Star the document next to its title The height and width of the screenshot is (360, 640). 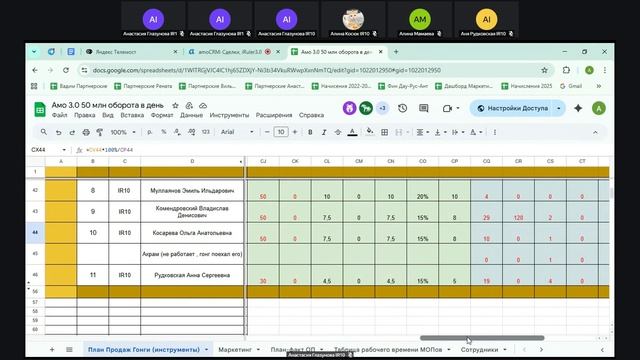(x=175, y=105)
